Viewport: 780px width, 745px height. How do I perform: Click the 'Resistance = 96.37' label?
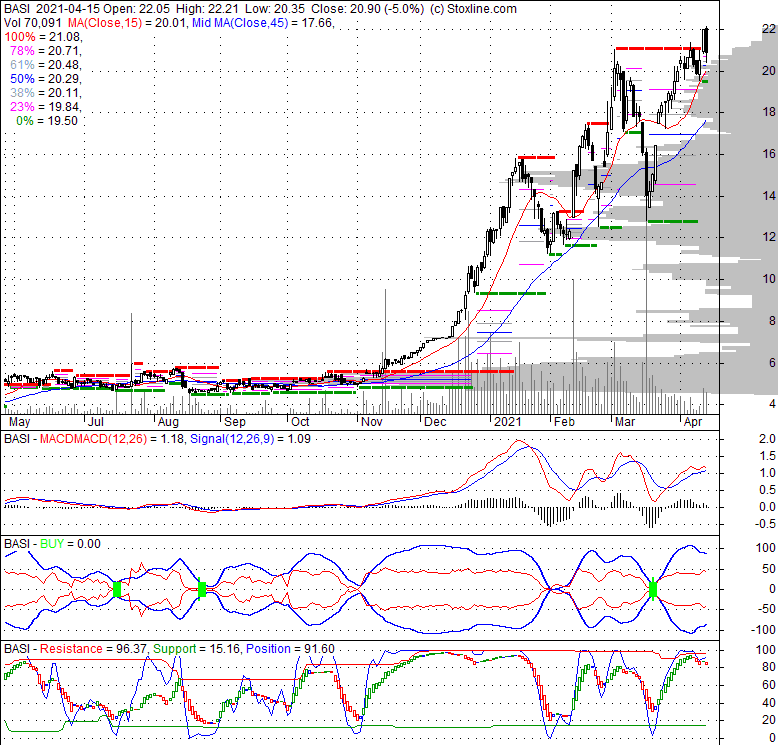(94, 649)
